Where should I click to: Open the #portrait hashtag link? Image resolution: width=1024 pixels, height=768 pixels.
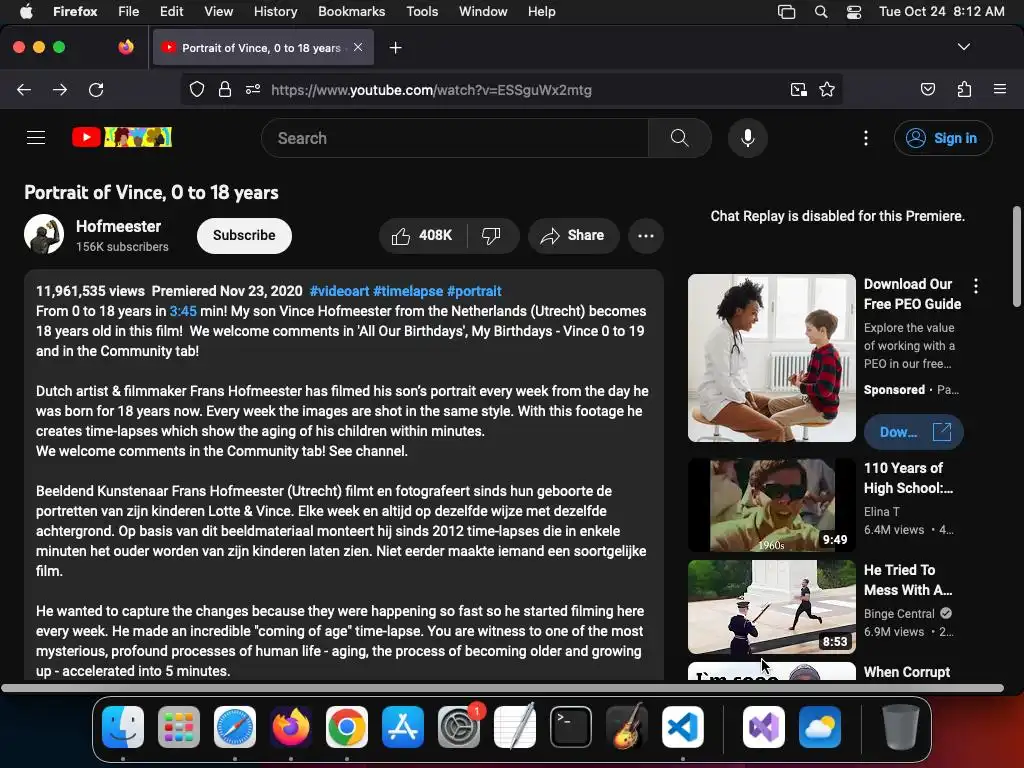[x=474, y=291]
